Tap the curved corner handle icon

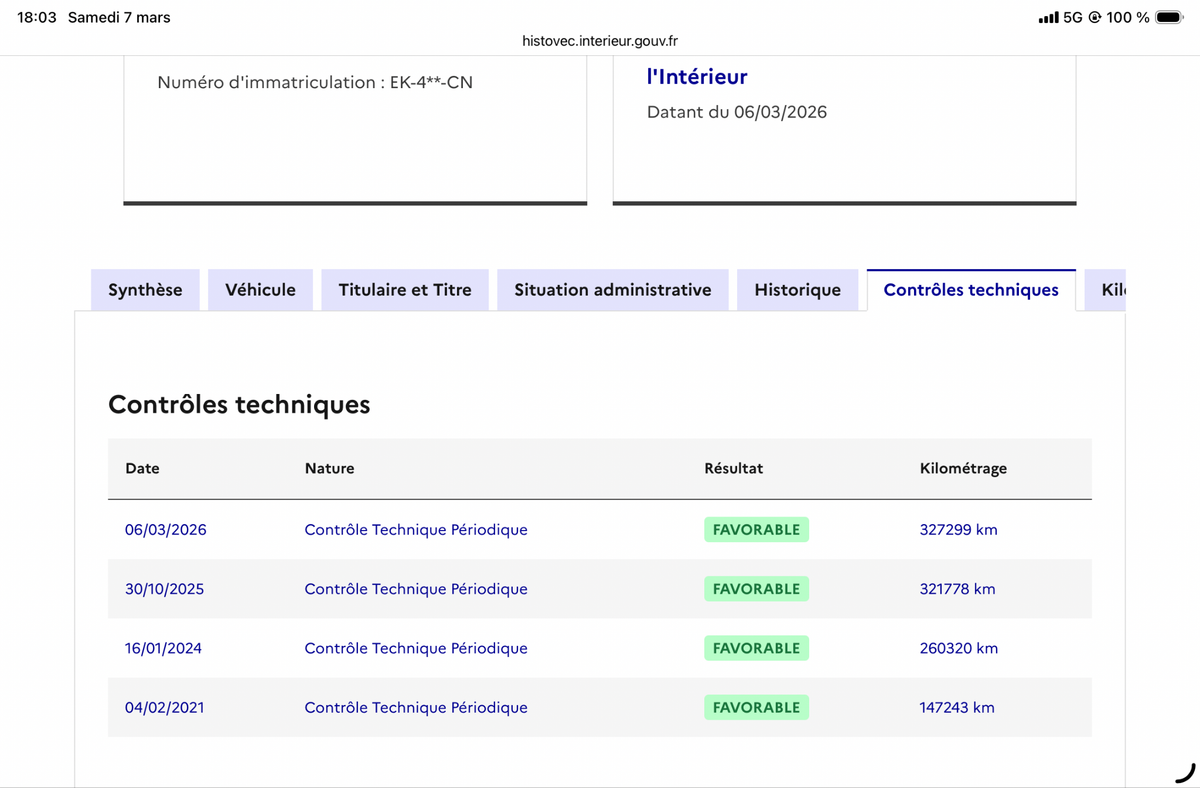point(1184,772)
